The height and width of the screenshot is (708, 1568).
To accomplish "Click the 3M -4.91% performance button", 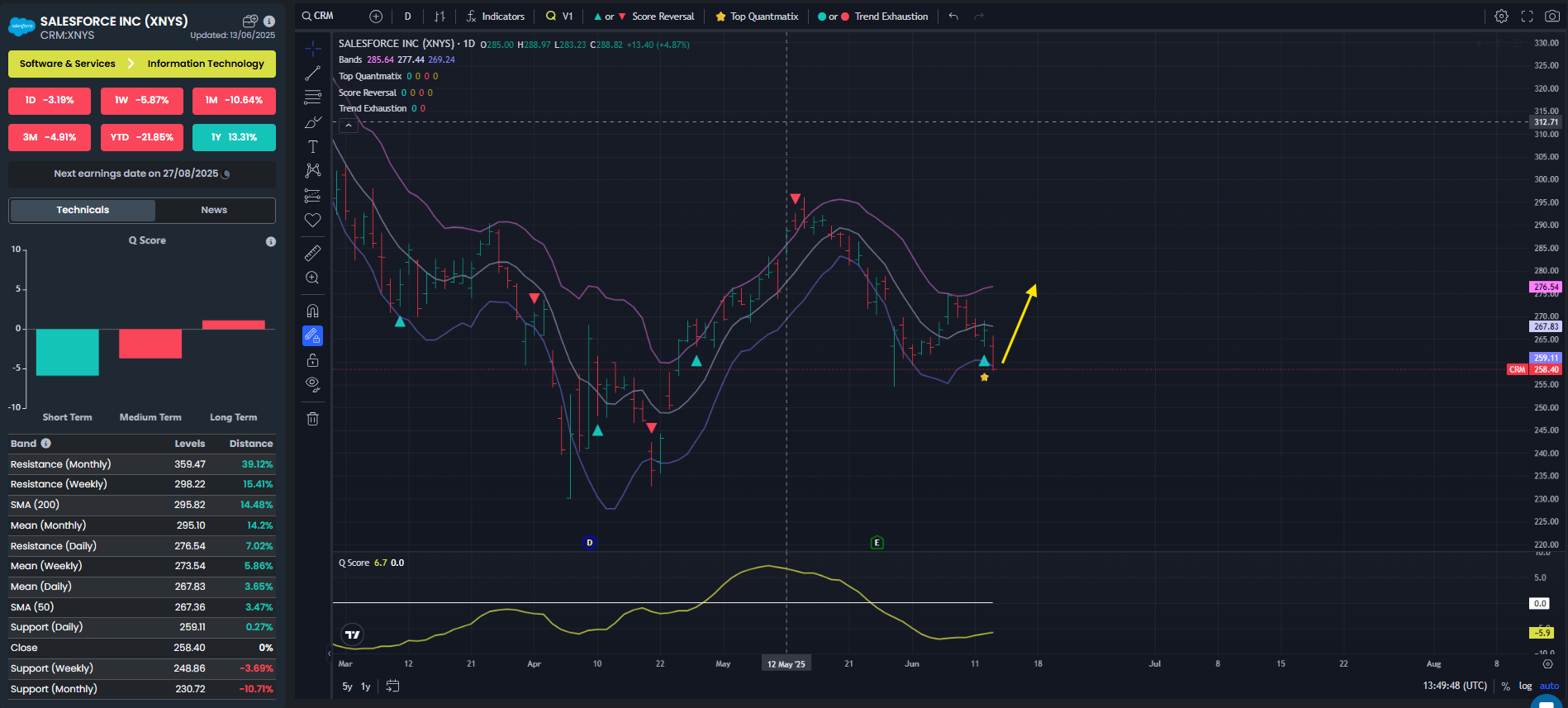I will click(50, 137).
